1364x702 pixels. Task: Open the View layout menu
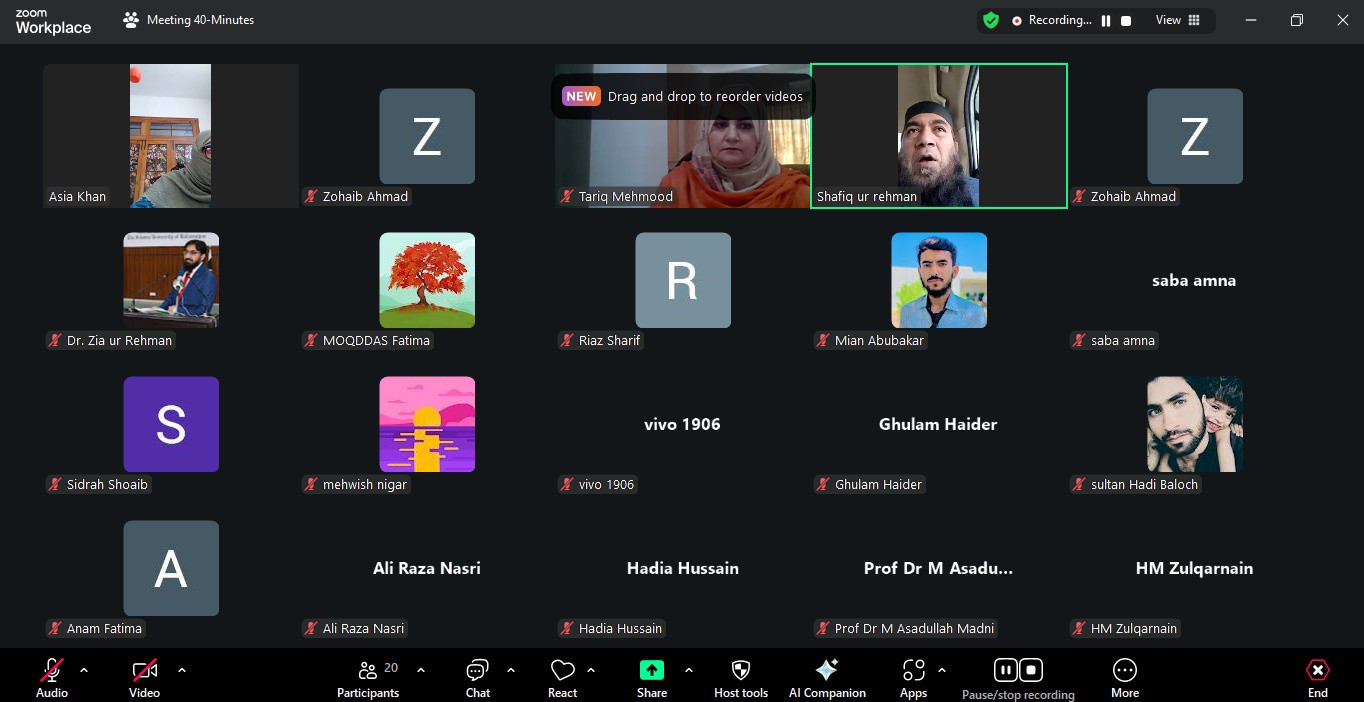click(1178, 20)
